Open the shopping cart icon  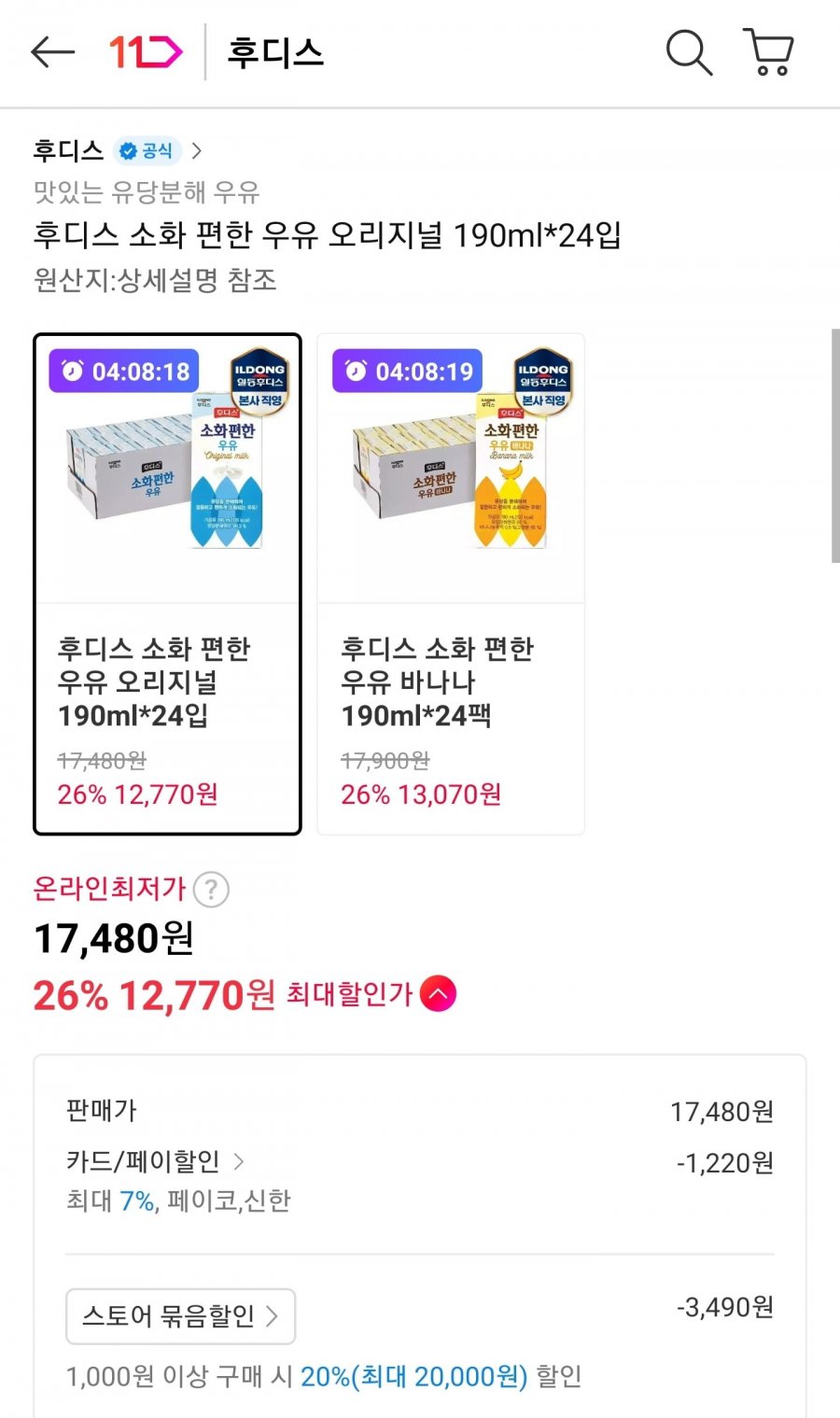point(768,52)
